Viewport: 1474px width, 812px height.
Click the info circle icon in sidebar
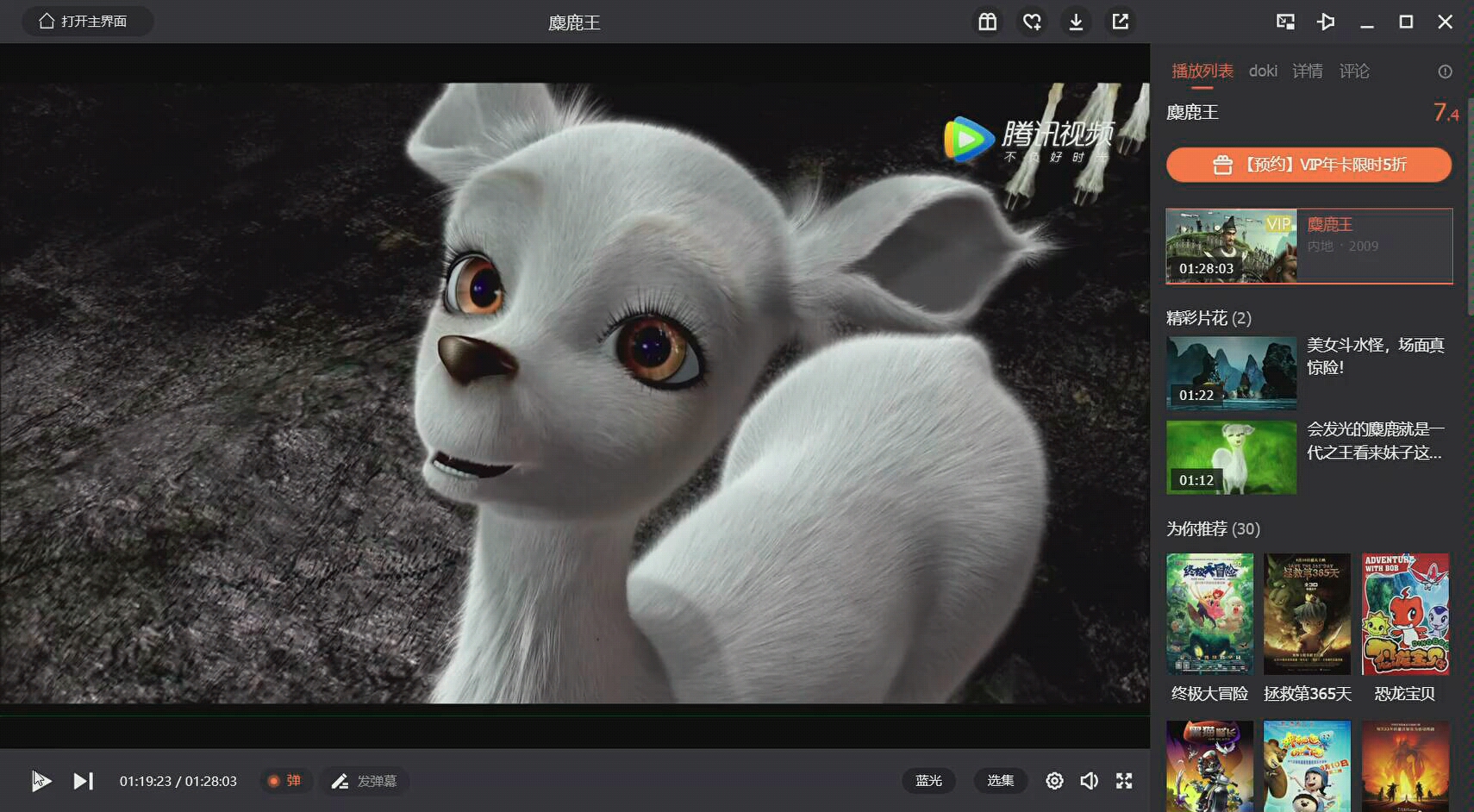[1446, 72]
